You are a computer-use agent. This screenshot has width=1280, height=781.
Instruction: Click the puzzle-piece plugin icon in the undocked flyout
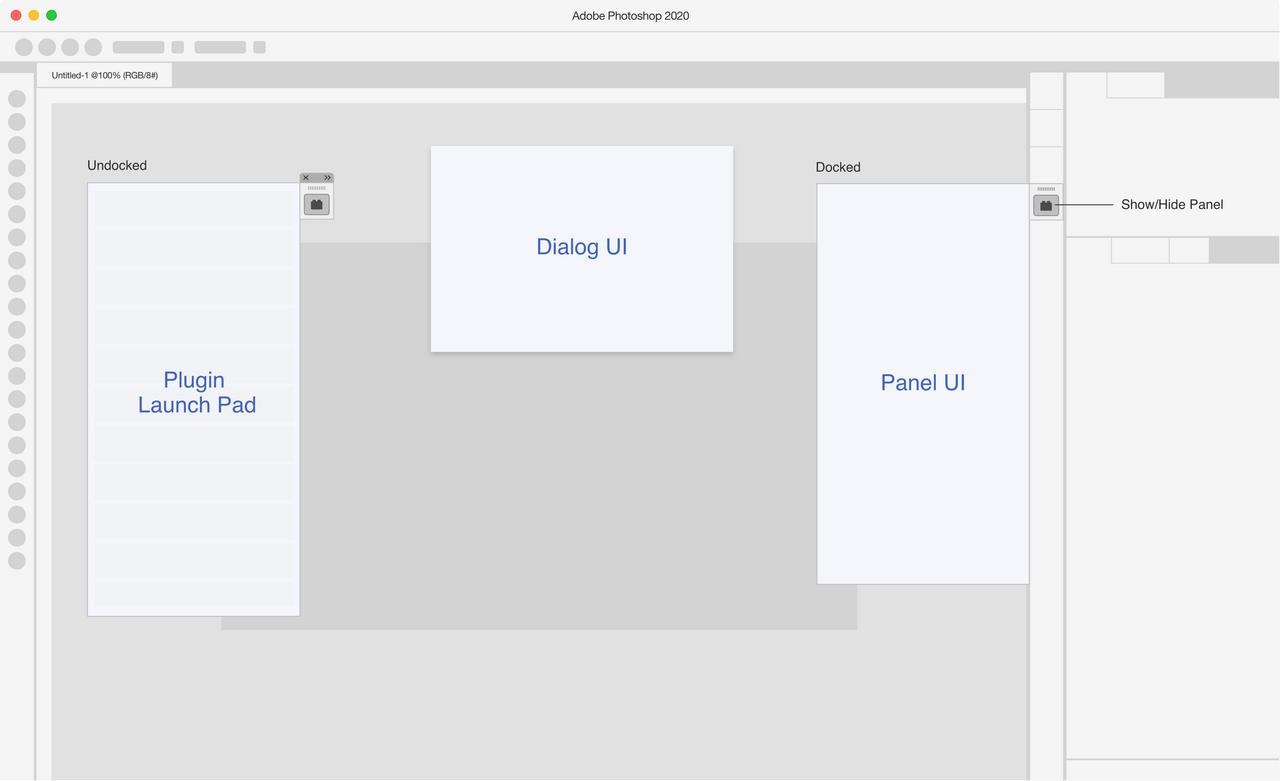[316, 204]
